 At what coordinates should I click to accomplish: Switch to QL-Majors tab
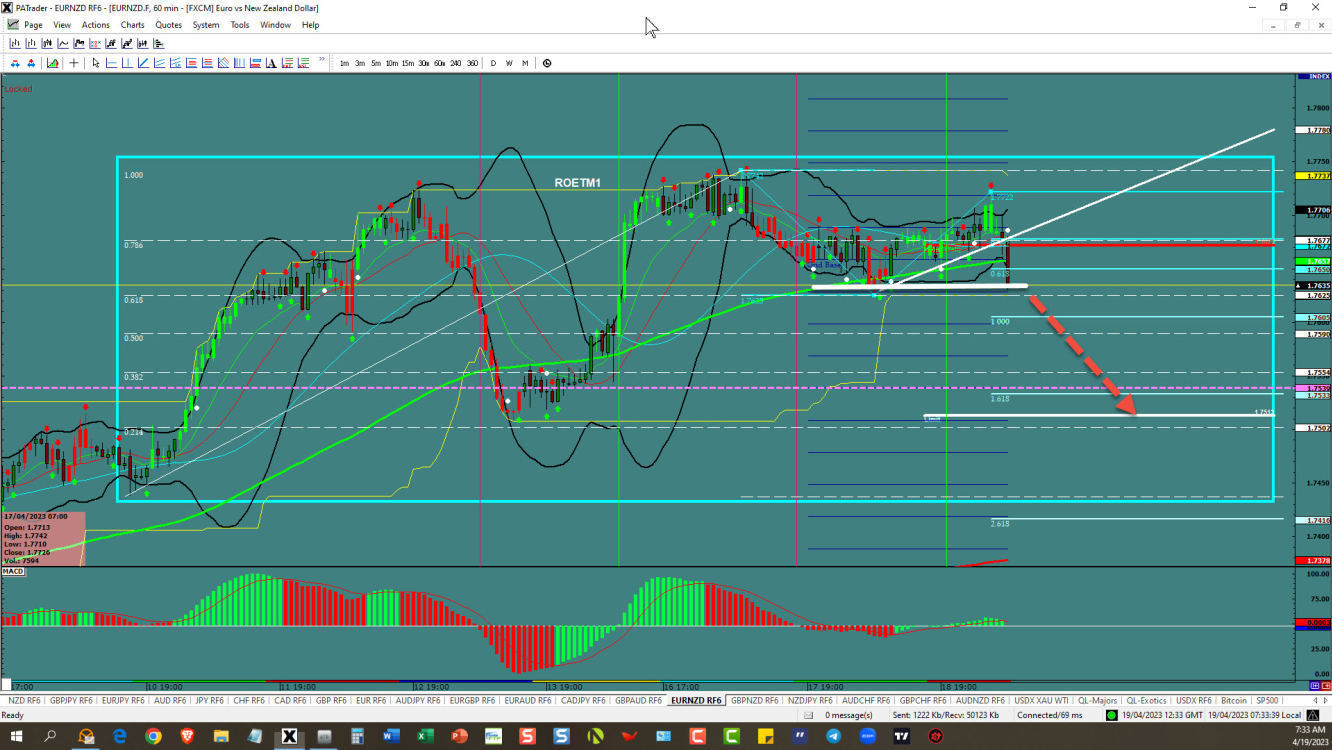tap(1097, 700)
